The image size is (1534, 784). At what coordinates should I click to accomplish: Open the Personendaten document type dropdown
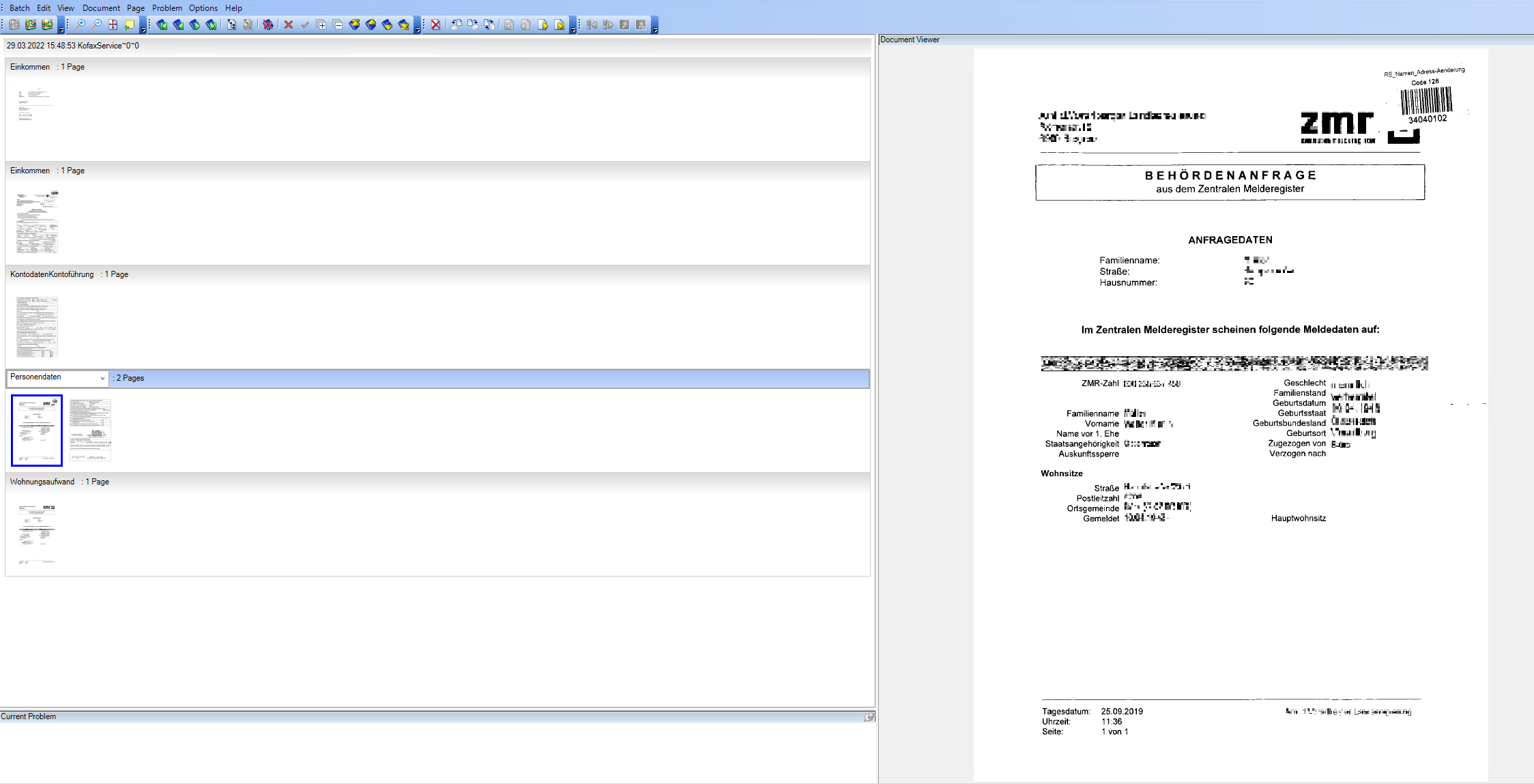102,378
